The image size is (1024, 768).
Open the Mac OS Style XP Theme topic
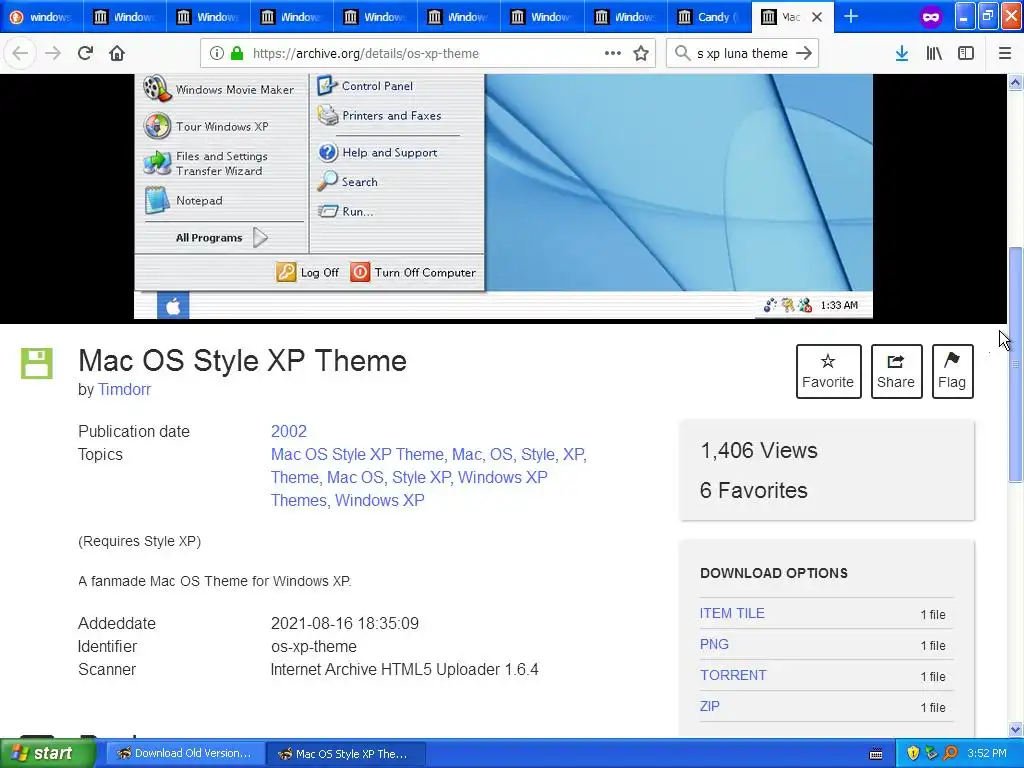click(x=357, y=454)
